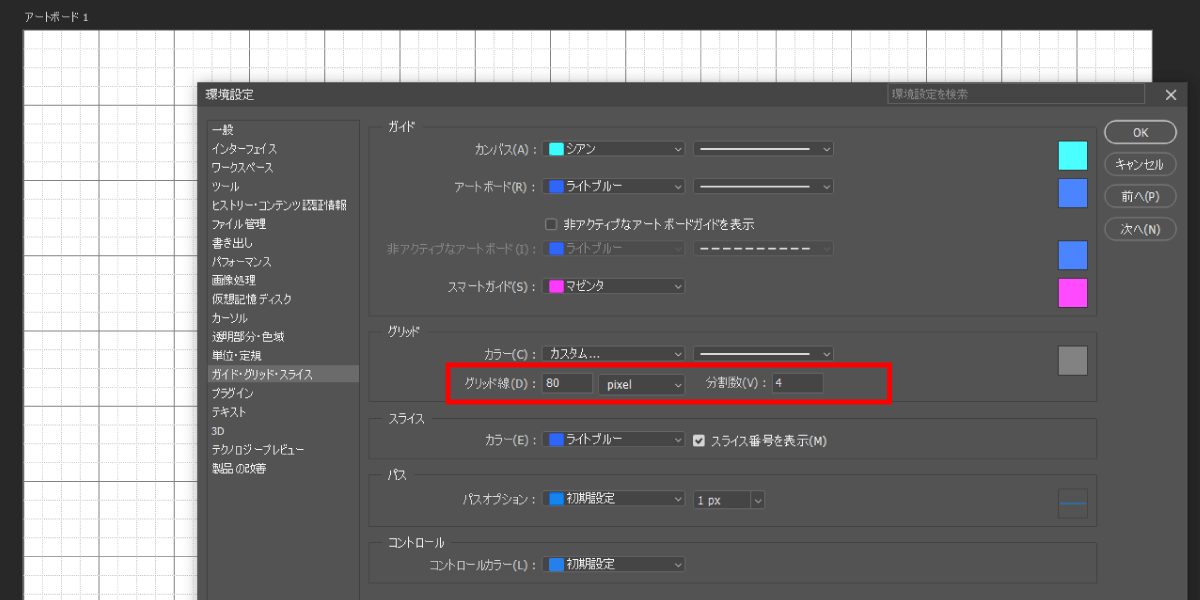Click the blue アートボード guide color swatch
1200x600 pixels.
tap(1073, 193)
